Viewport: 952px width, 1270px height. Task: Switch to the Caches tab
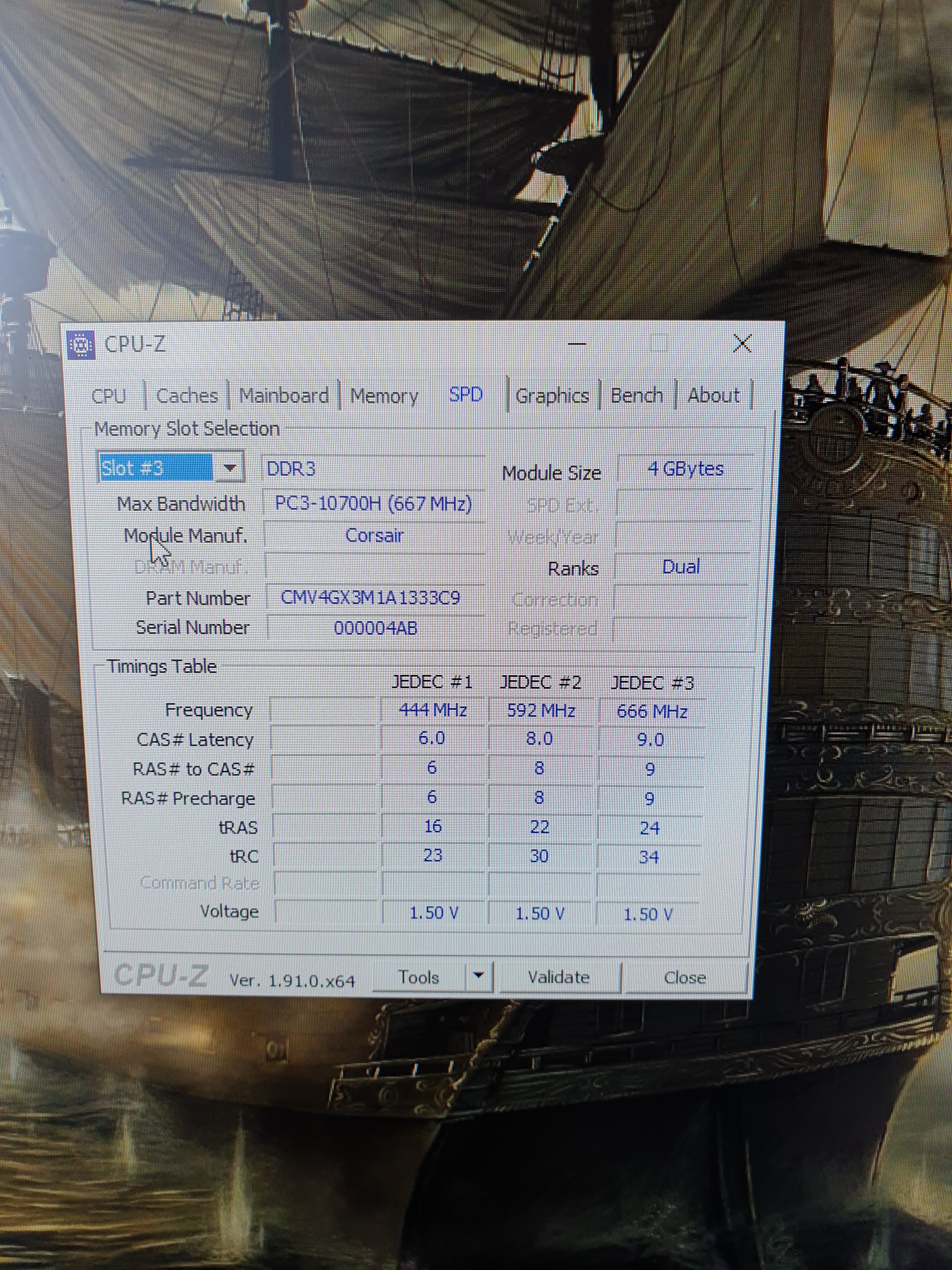(187, 396)
